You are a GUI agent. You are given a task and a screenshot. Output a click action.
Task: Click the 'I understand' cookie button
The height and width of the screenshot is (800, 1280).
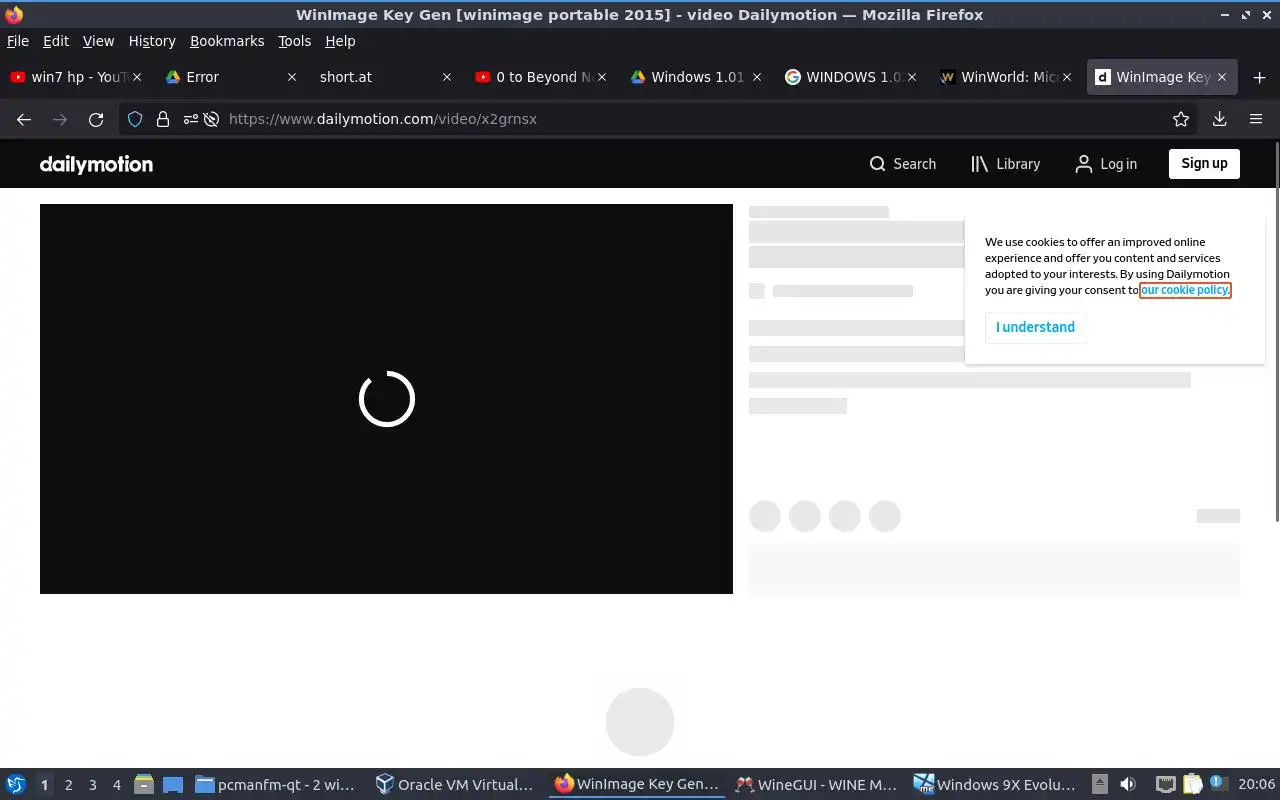click(1035, 327)
